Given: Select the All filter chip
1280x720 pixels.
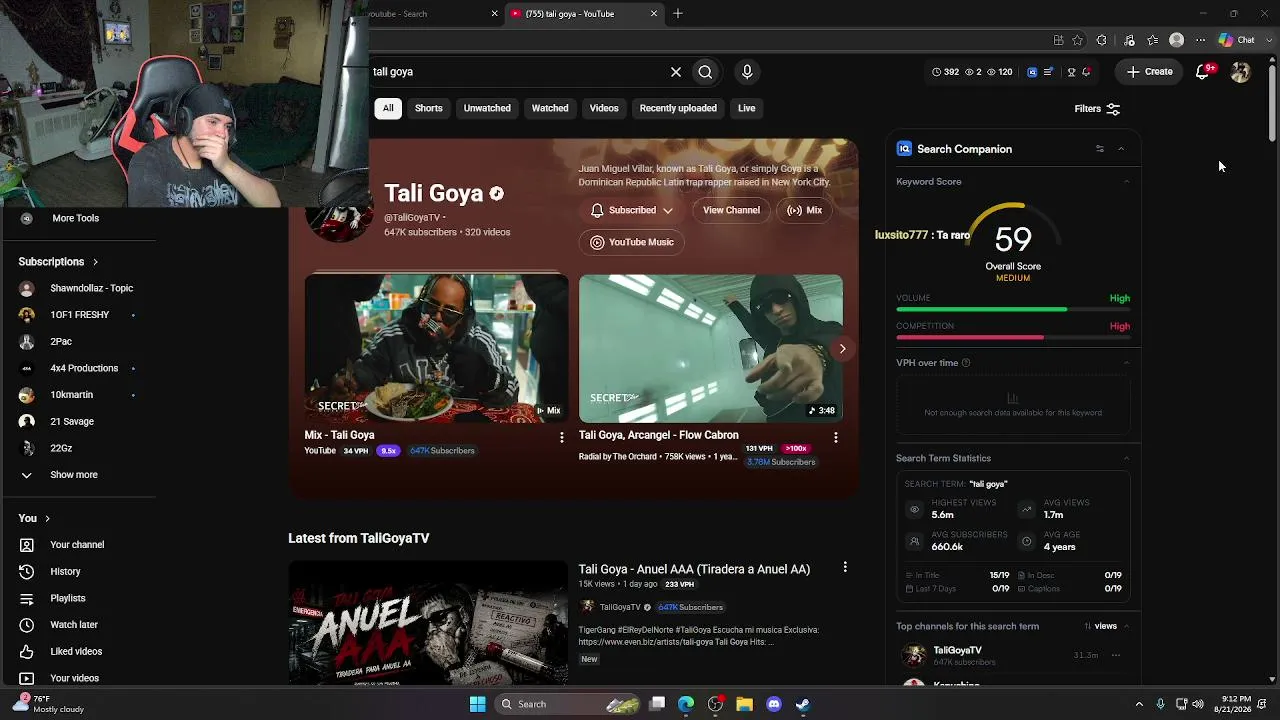Looking at the screenshot, I should [388, 108].
